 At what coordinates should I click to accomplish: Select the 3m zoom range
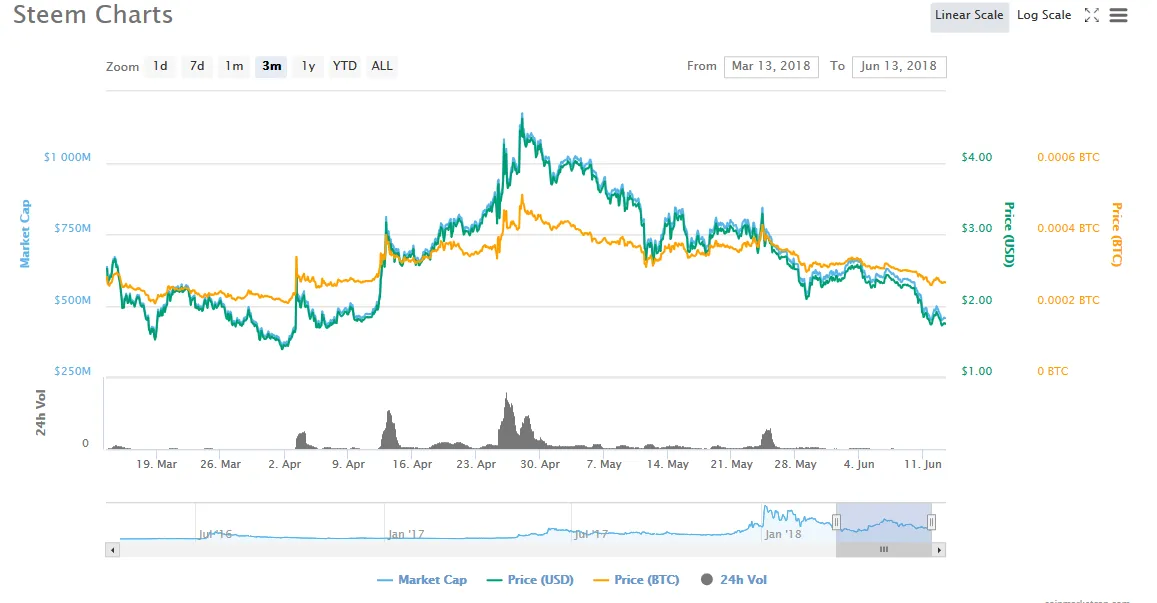(272, 66)
